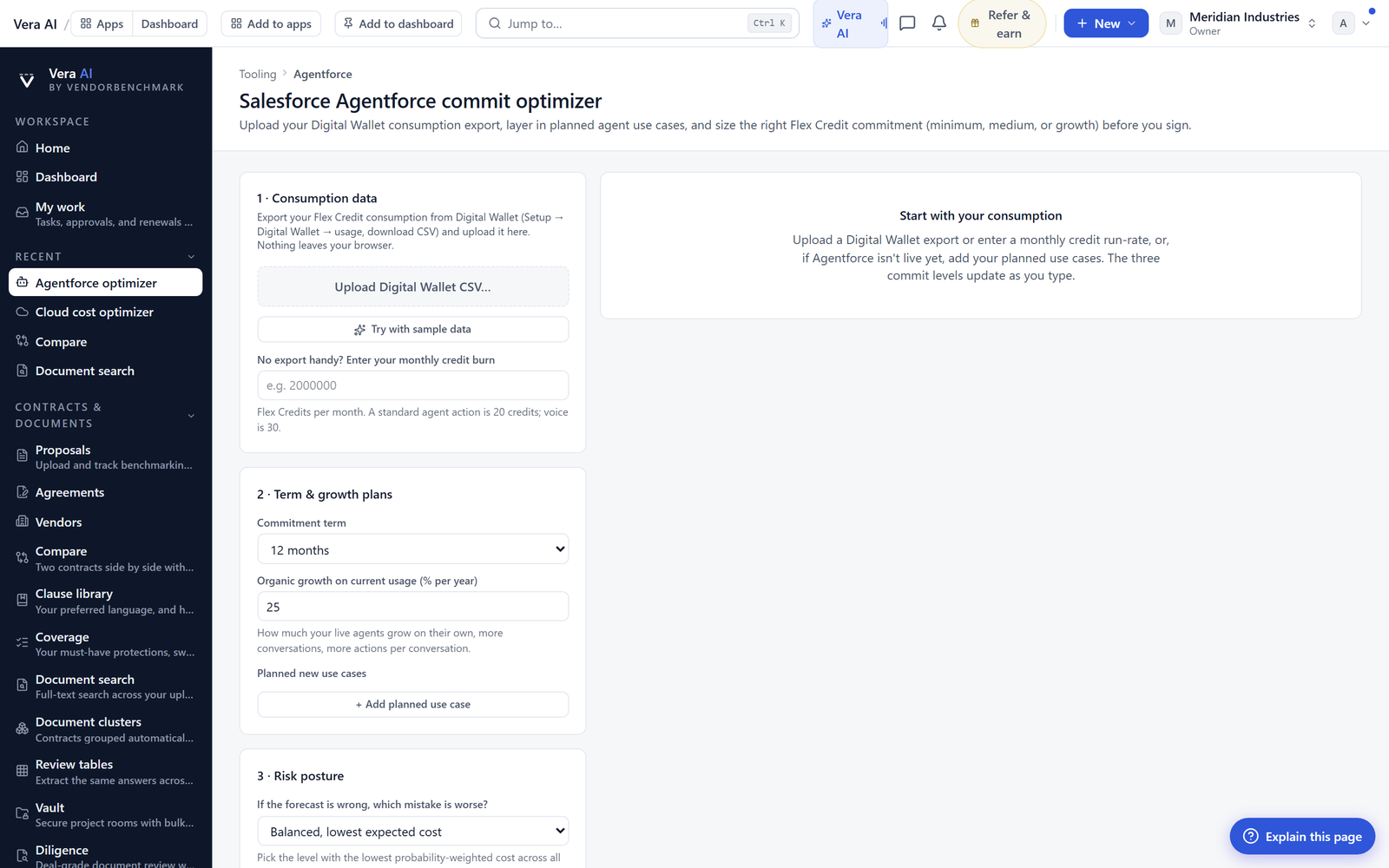The height and width of the screenshot is (868, 1389).
Task: Open the Tooling breadcrumb
Action: point(258,75)
